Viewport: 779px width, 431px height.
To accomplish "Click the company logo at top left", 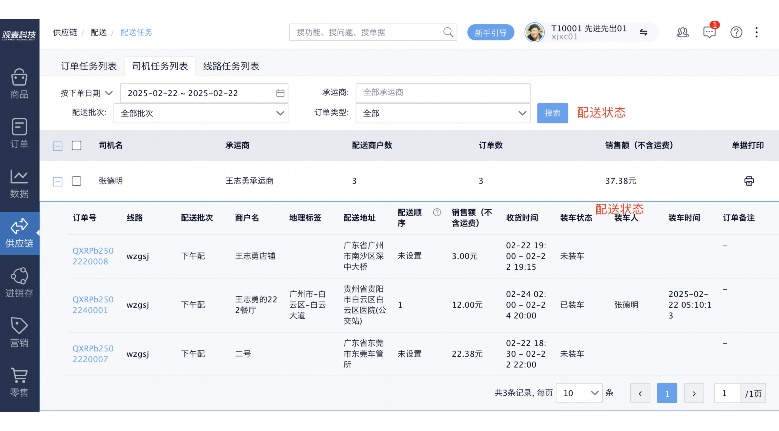I will (x=19, y=34).
